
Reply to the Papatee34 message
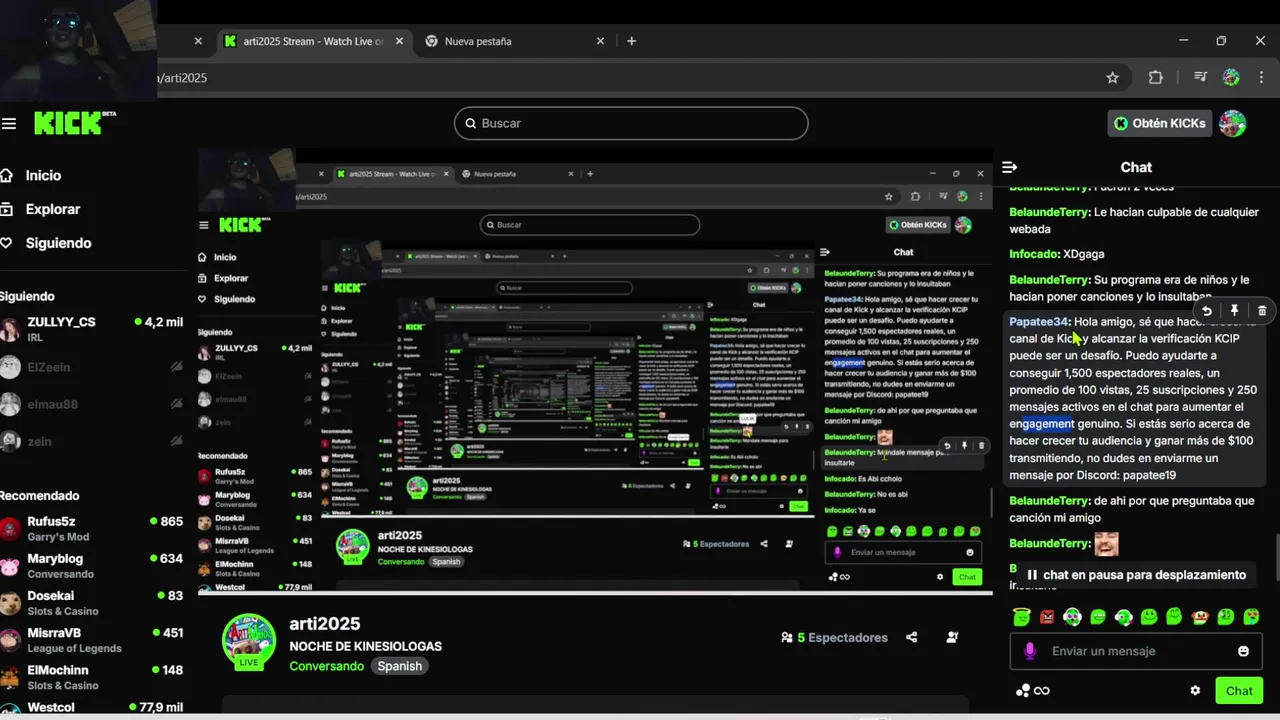click(1207, 311)
